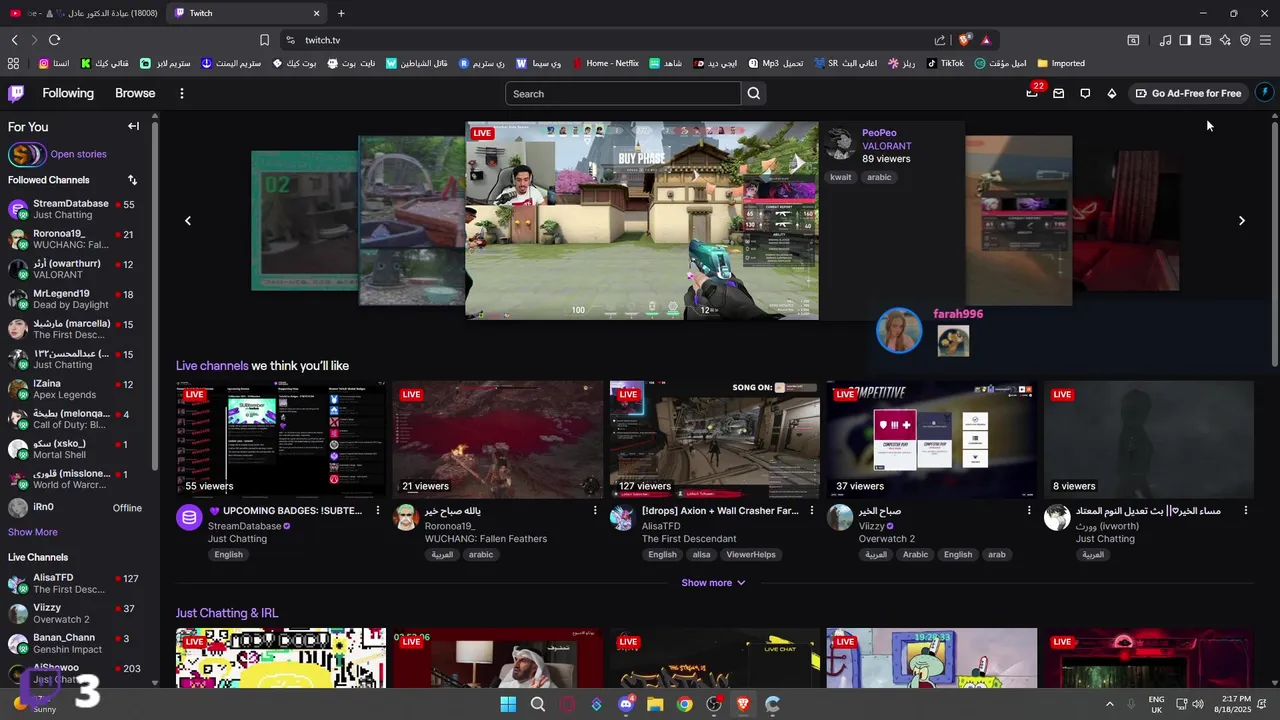This screenshot has width=1280, height=720.
Task: Collapse the For You sidebar
Action: pyautogui.click(x=133, y=126)
